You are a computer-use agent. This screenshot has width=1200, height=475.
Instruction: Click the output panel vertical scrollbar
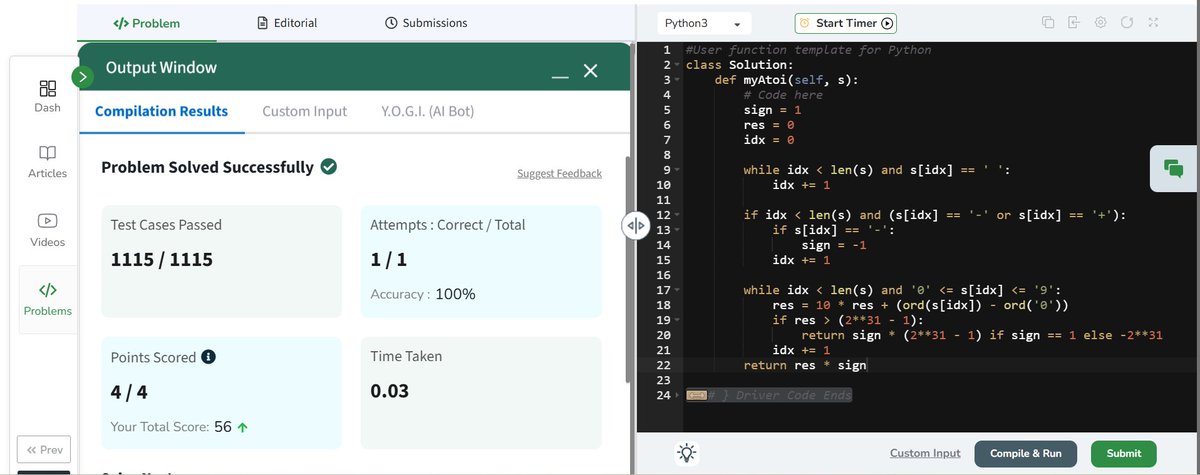[628, 270]
